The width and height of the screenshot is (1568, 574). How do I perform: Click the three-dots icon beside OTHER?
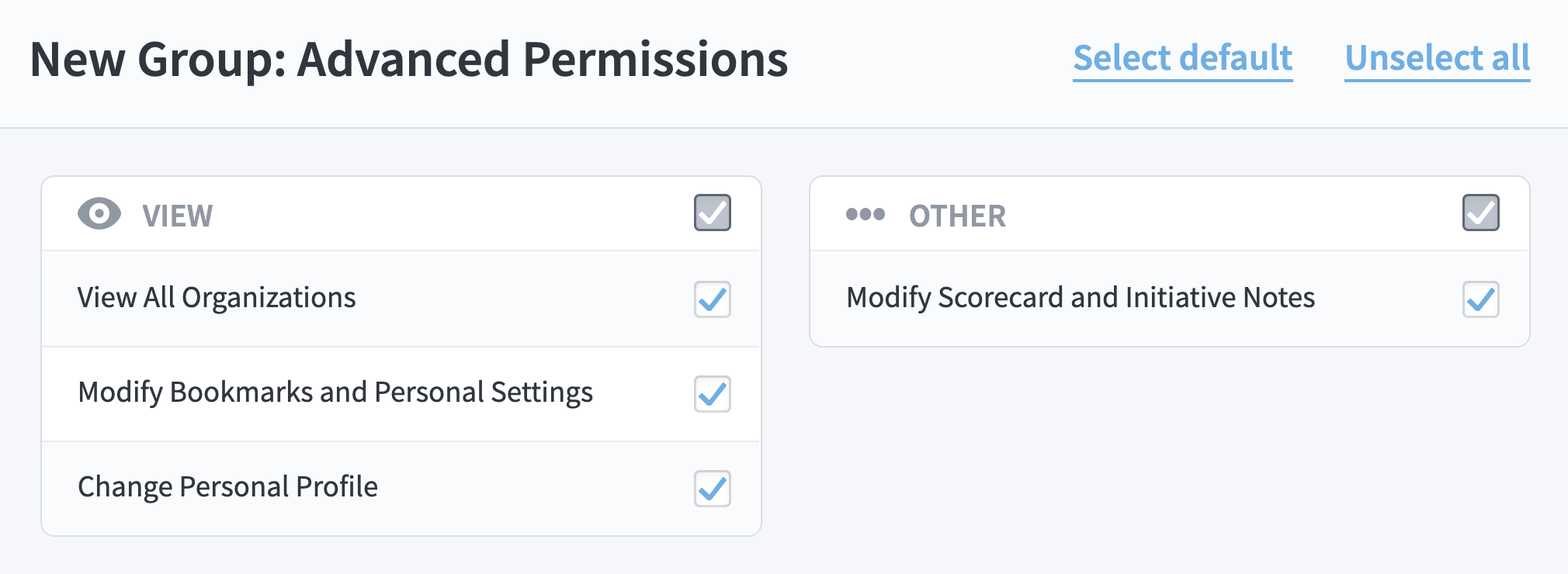coord(865,214)
